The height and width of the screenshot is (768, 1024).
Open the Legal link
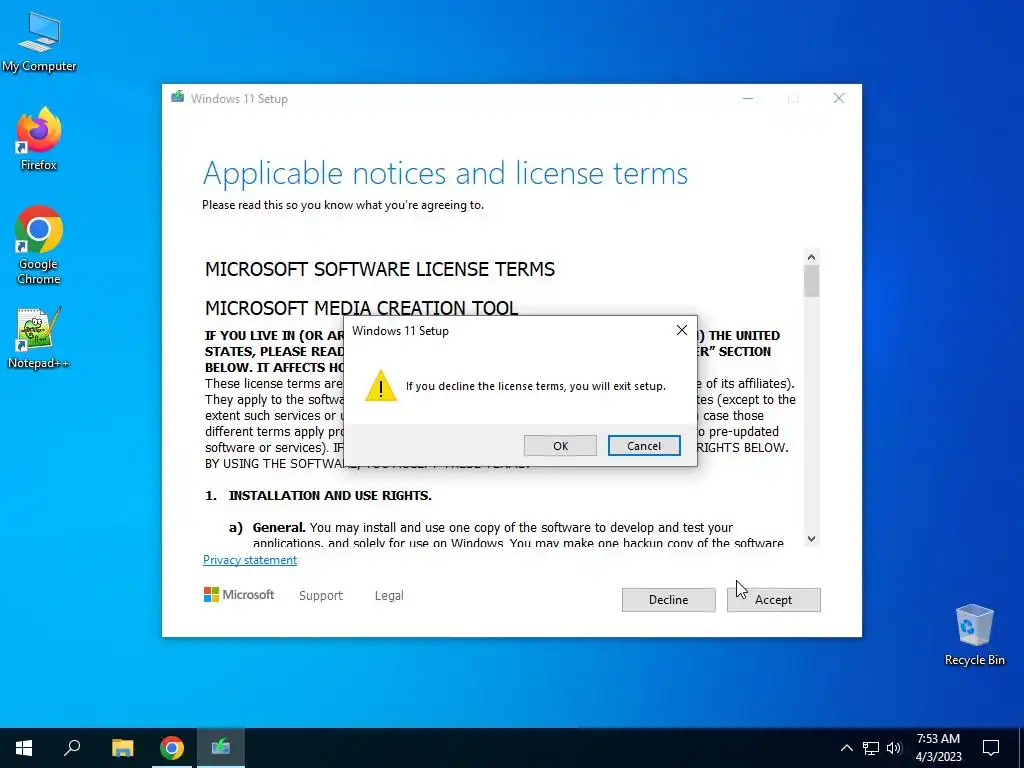click(x=389, y=596)
